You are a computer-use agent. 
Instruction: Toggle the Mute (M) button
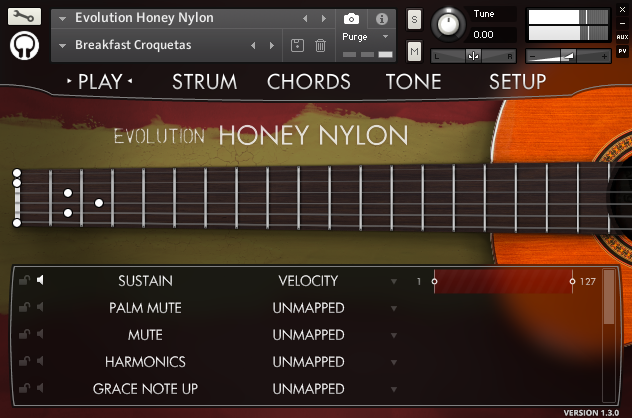415,50
